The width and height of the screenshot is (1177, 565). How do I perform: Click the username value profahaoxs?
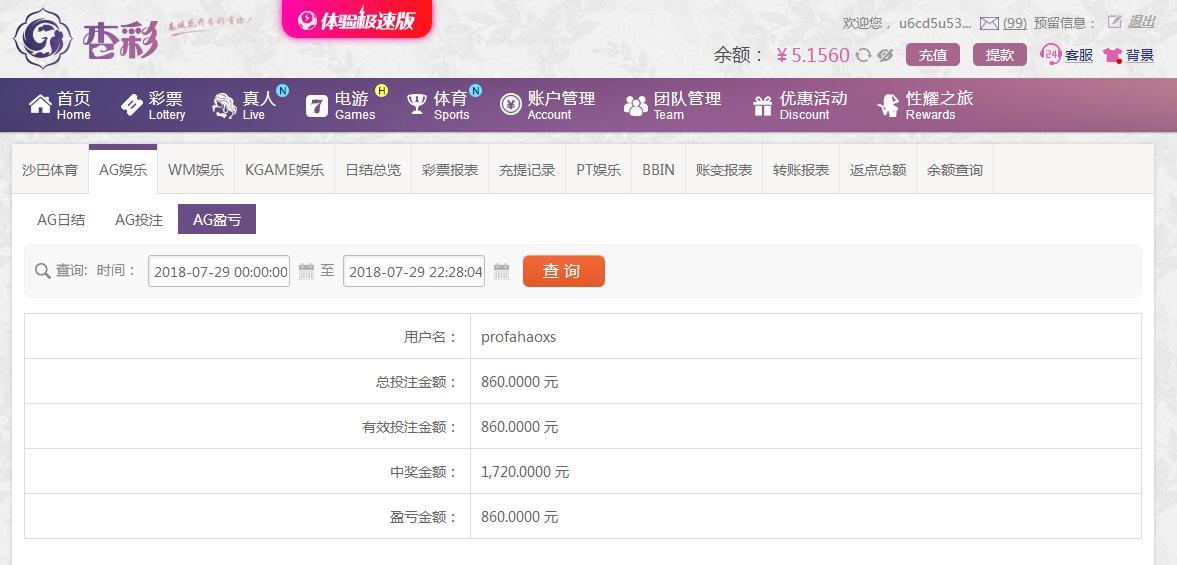coord(519,337)
